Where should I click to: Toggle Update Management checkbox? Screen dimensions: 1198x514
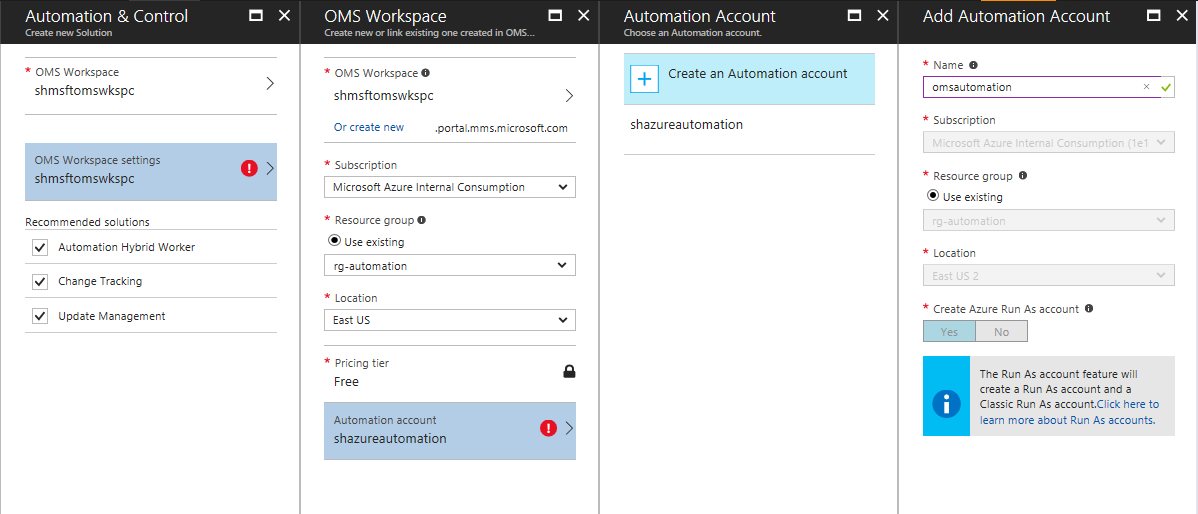40,316
